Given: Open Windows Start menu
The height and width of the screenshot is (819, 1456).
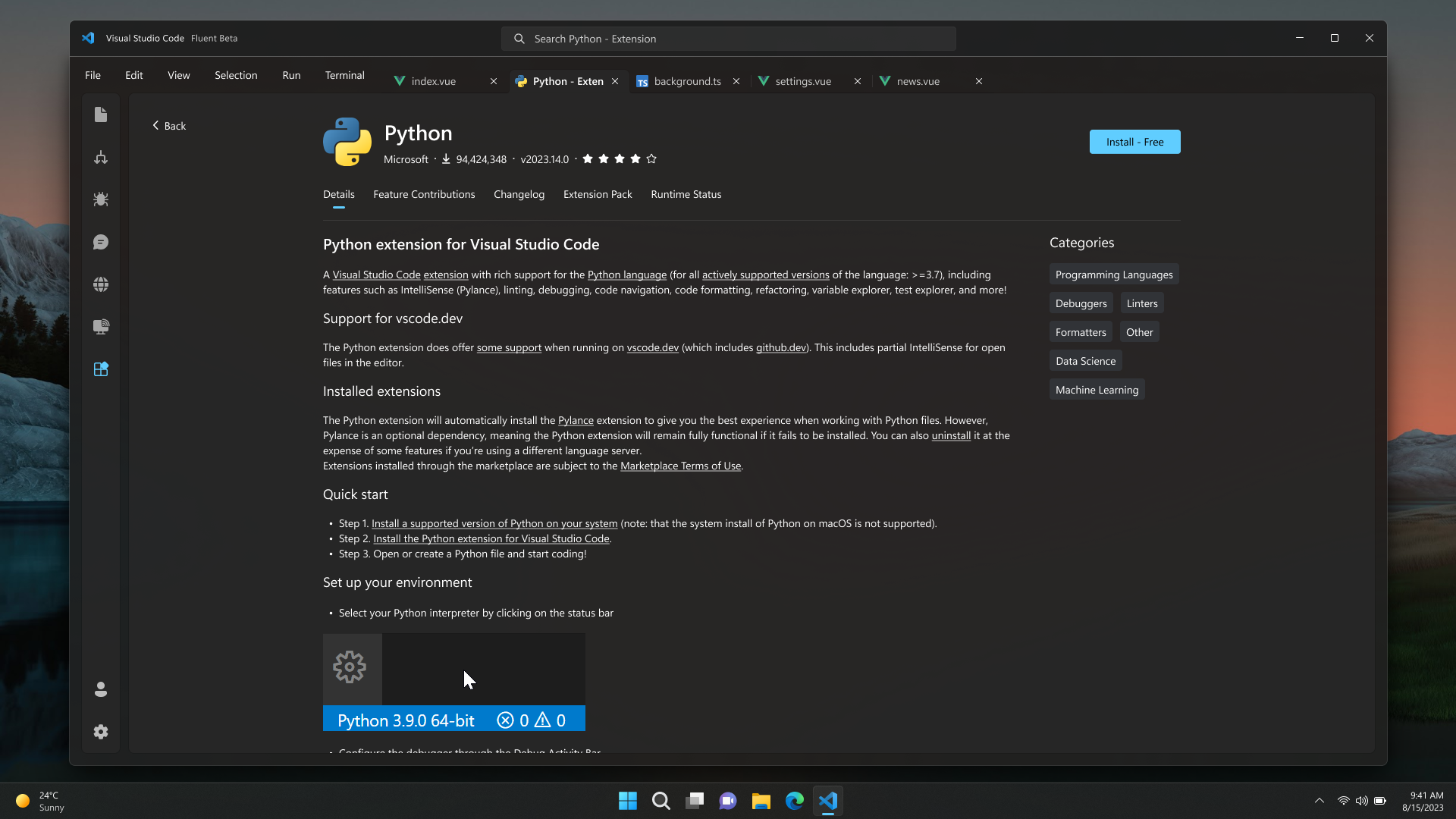Looking at the screenshot, I should 628,801.
